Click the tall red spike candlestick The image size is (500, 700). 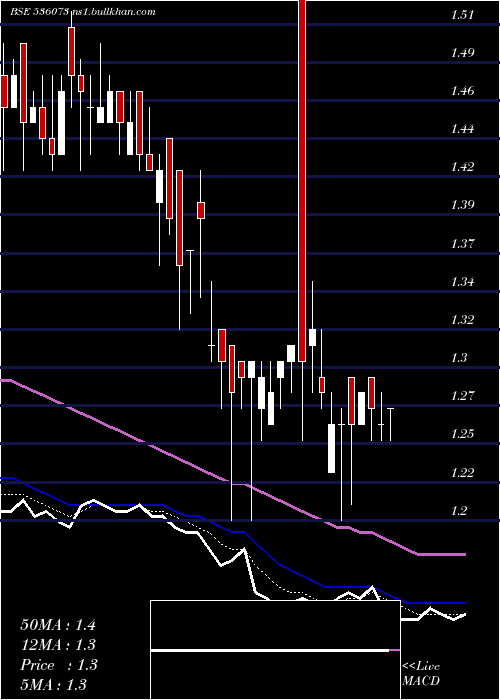[x=302, y=180]
